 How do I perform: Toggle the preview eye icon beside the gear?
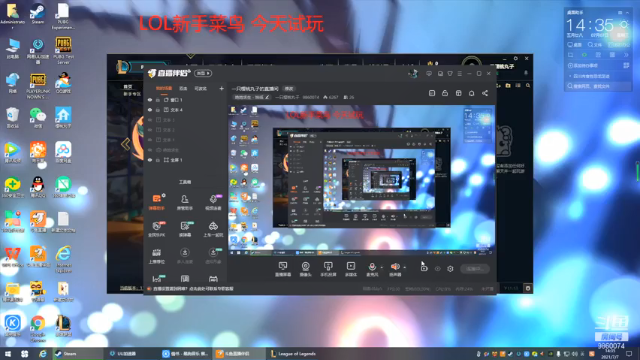(x=438, y=269)
